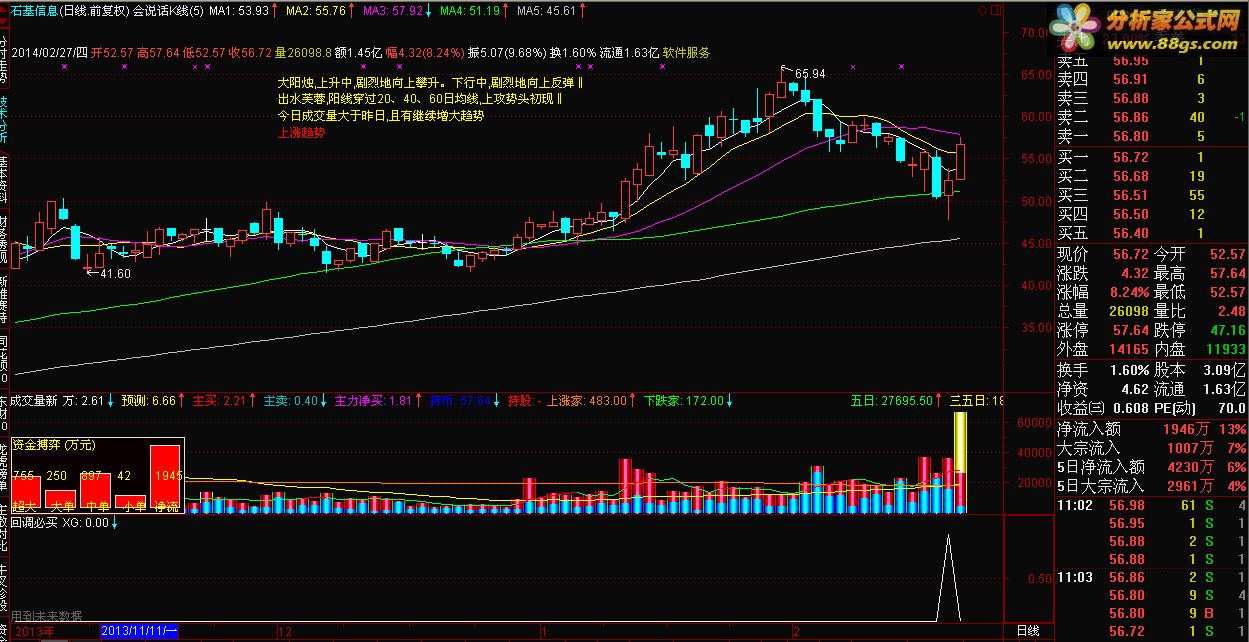Click the 净流入额 1946万 row
This screenshot has height=642, width=1249.
(1151, 429)
